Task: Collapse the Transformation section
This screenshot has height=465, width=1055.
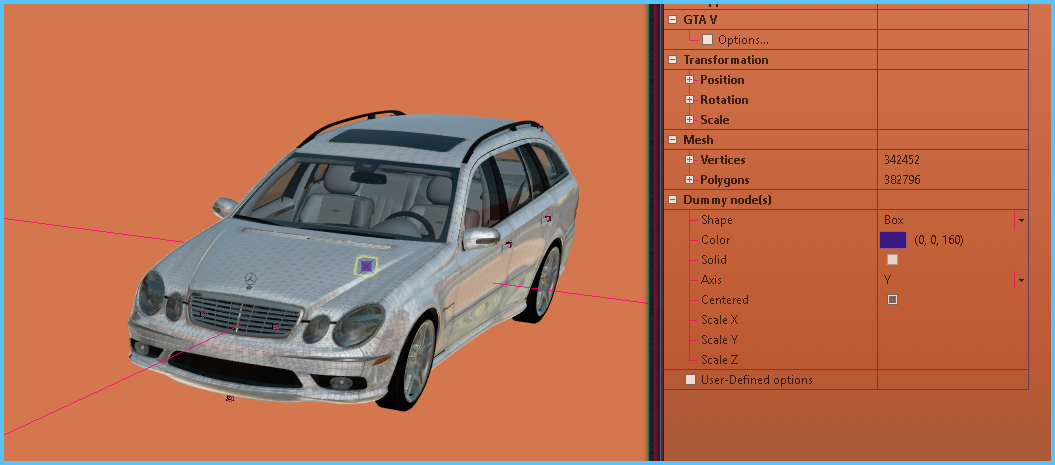Action: (673, 60)
